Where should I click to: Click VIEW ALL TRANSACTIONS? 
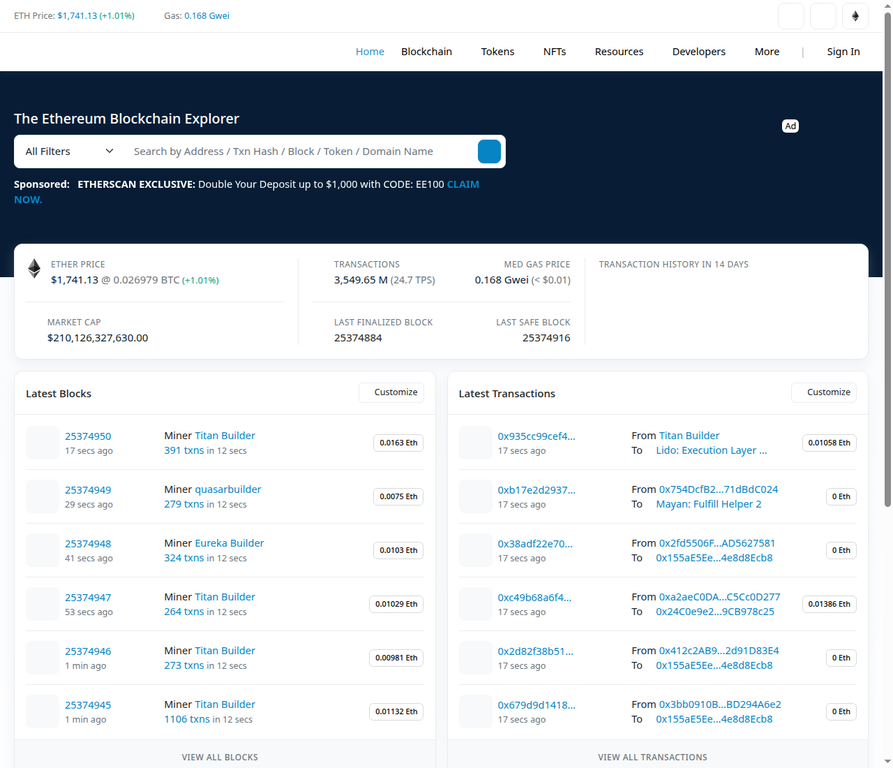click(653, 757)
